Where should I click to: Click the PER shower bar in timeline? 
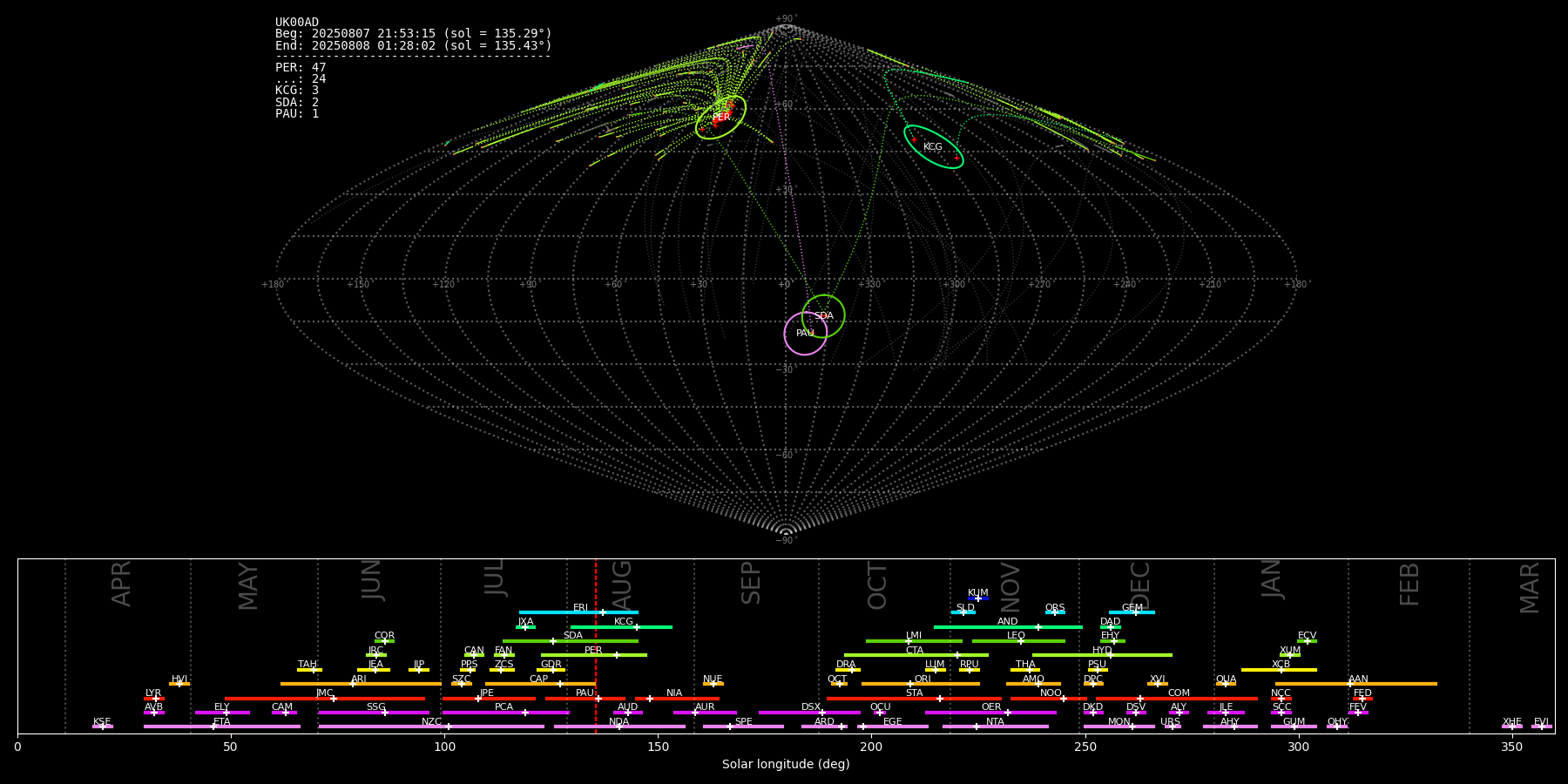pos(594,655)
